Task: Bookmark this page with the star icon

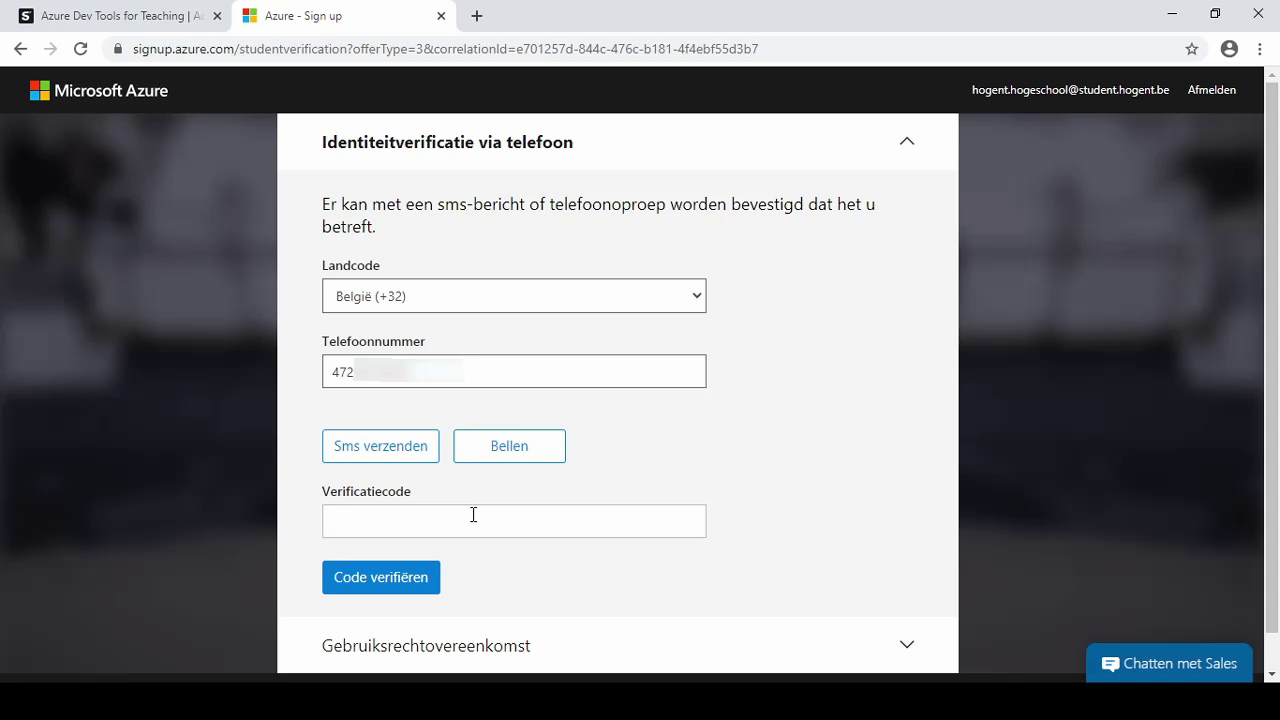Action: [1192, 49]
